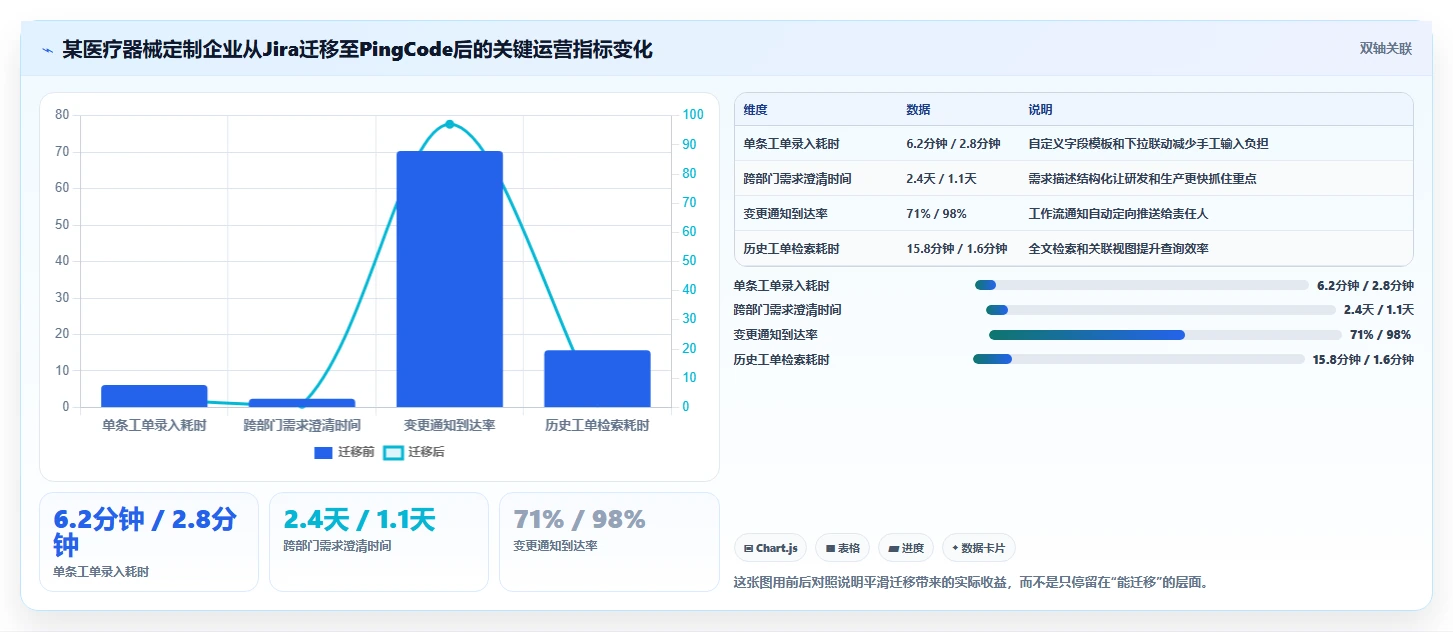Click table cell 15.8分钟 / 1.6分钟
Screen dimensions: 1453x632
click(957, 249)
